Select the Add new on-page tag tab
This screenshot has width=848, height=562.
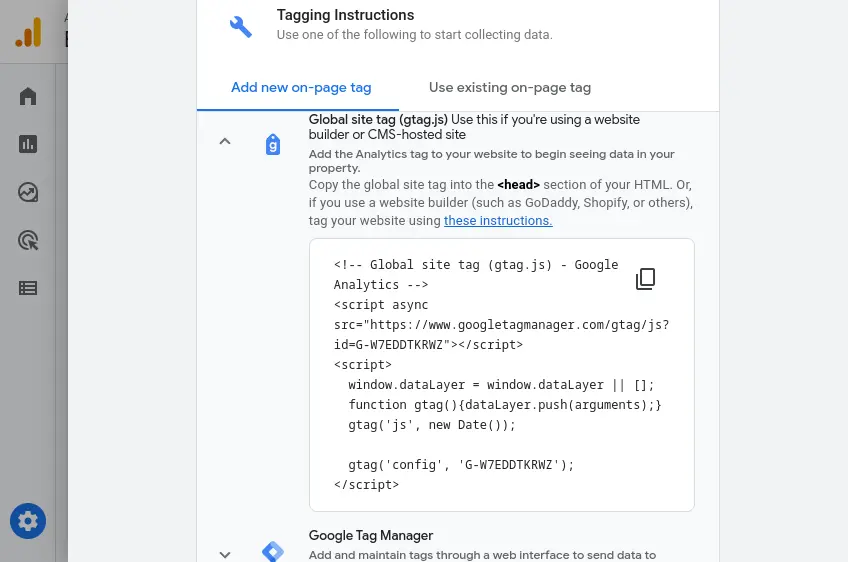click(x=301, y=88)
